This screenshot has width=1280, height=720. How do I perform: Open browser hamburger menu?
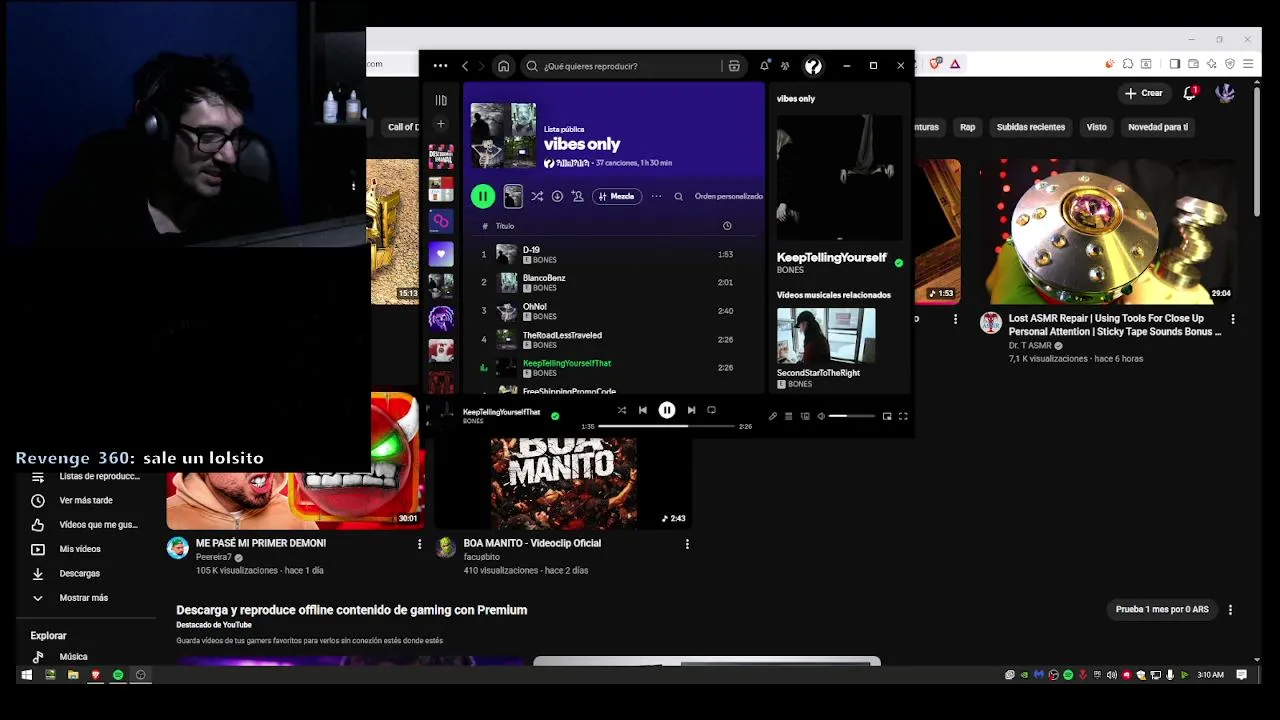coord(1247,64)
